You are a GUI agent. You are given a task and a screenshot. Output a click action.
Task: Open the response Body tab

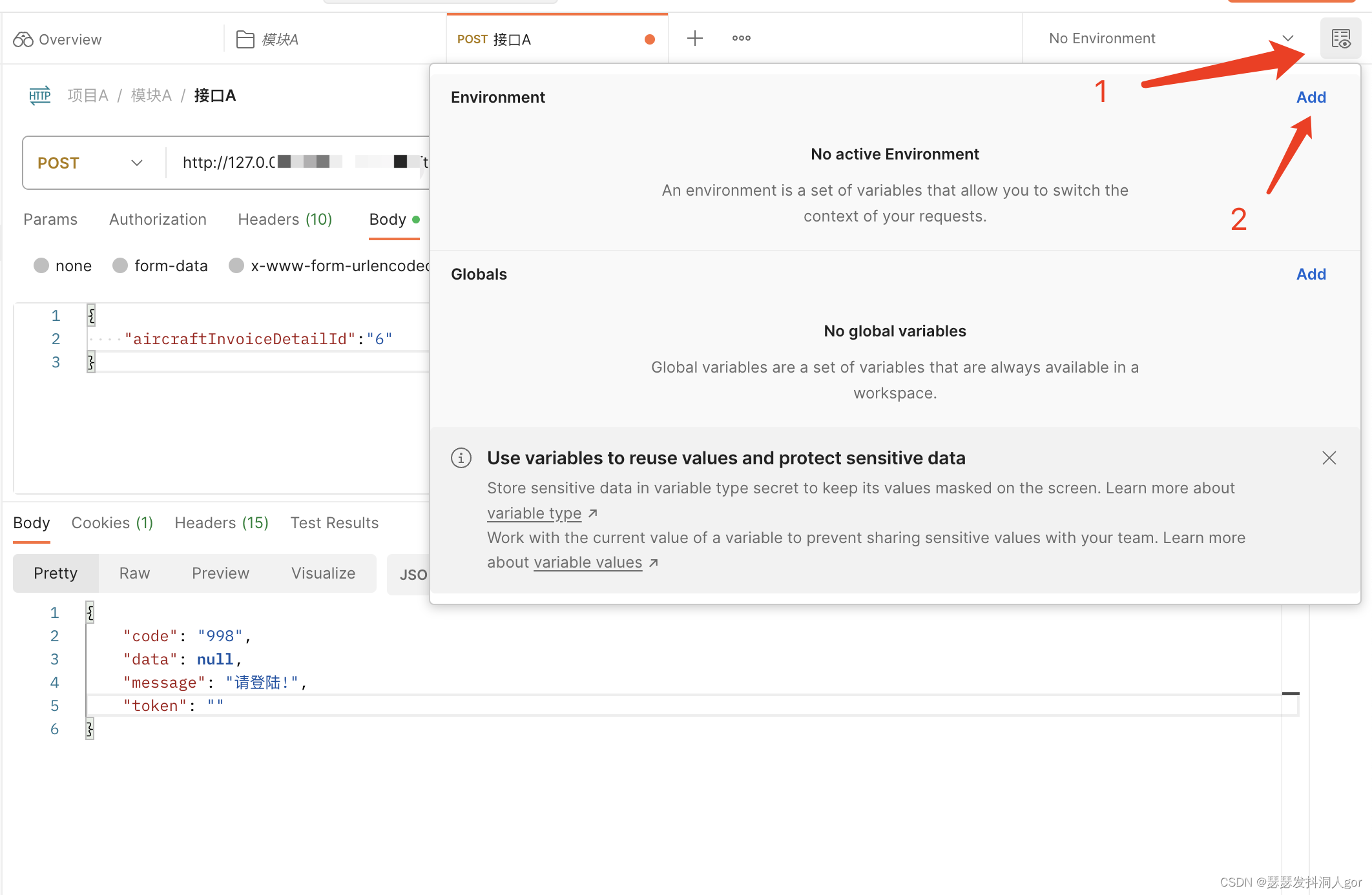click(x=32, y=523)
